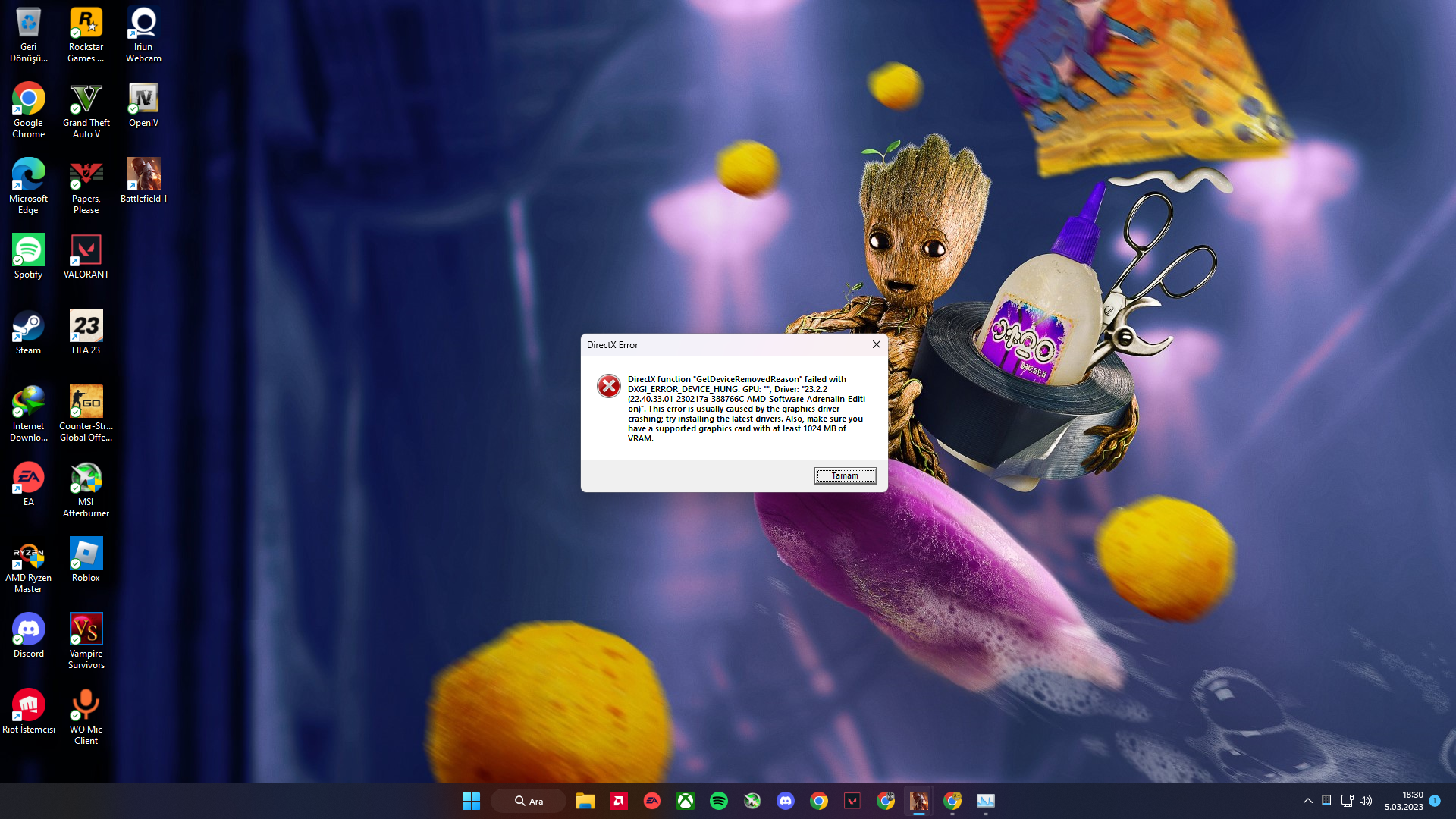The image size is (1456, 819).
Task: Open File Explorer from the taskbar
Action: [585, 801]
